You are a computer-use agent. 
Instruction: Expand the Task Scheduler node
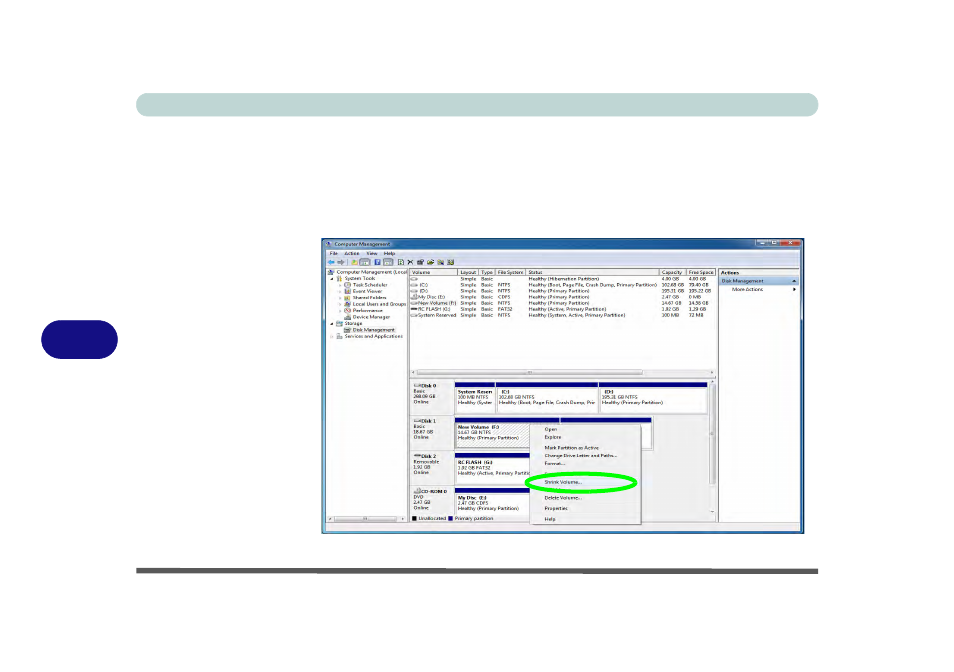pyautogui.click(x=340, y=285)
